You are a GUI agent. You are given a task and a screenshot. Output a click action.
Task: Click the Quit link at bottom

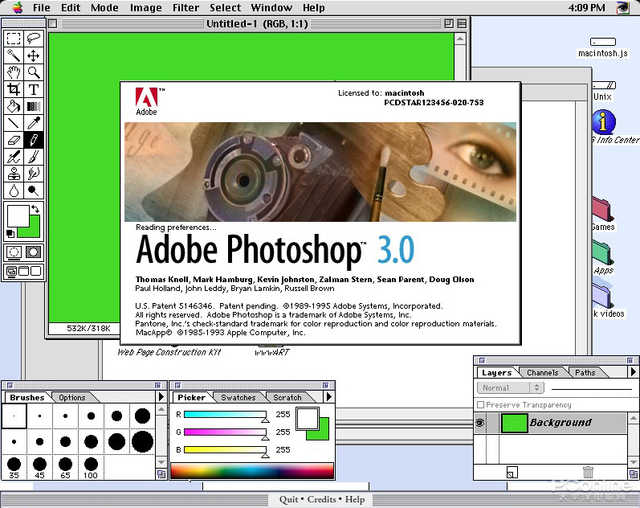click(289, 499)
